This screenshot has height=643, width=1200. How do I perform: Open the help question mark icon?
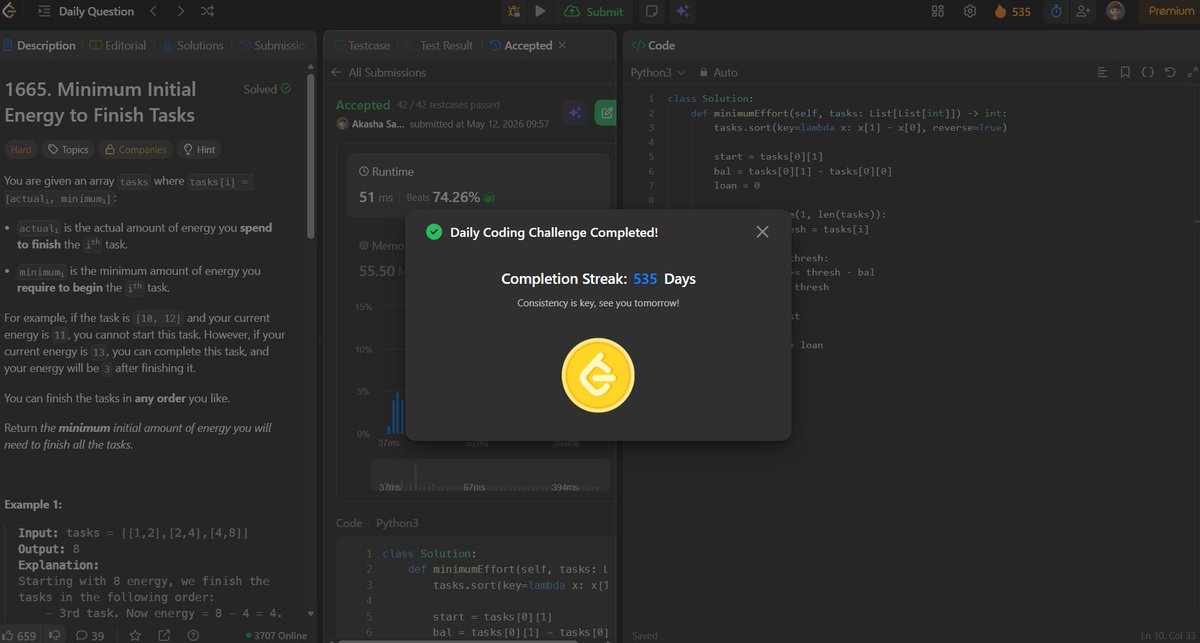(x=193, y=635)
